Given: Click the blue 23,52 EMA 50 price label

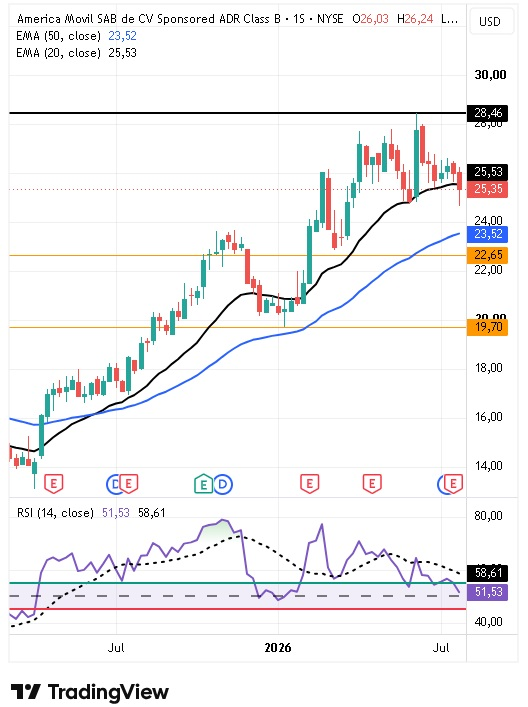Looking at the screenshot, I should tap(488, 234).
